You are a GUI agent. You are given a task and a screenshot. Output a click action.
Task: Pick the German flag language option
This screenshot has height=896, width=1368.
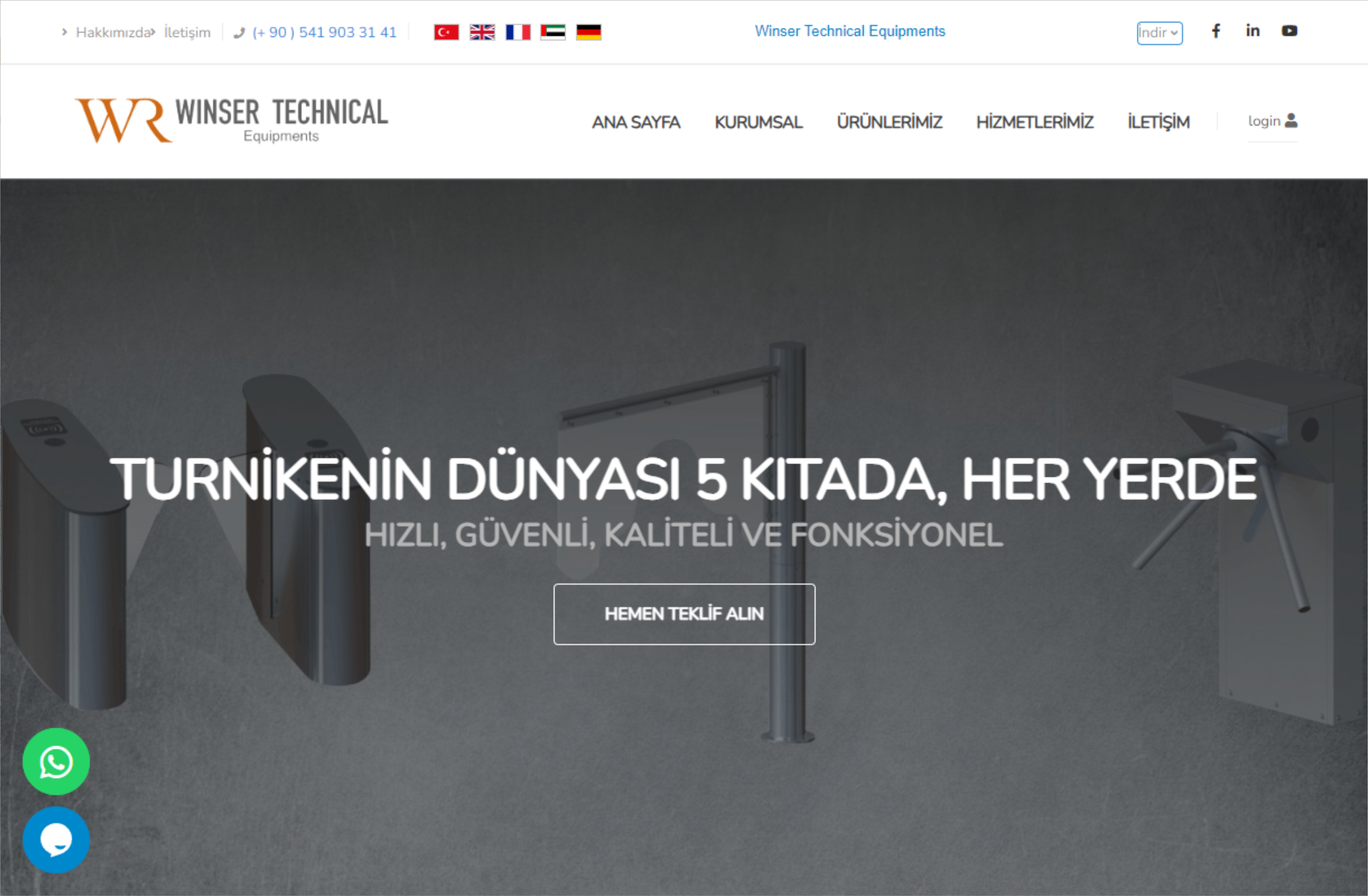[589, 32]
